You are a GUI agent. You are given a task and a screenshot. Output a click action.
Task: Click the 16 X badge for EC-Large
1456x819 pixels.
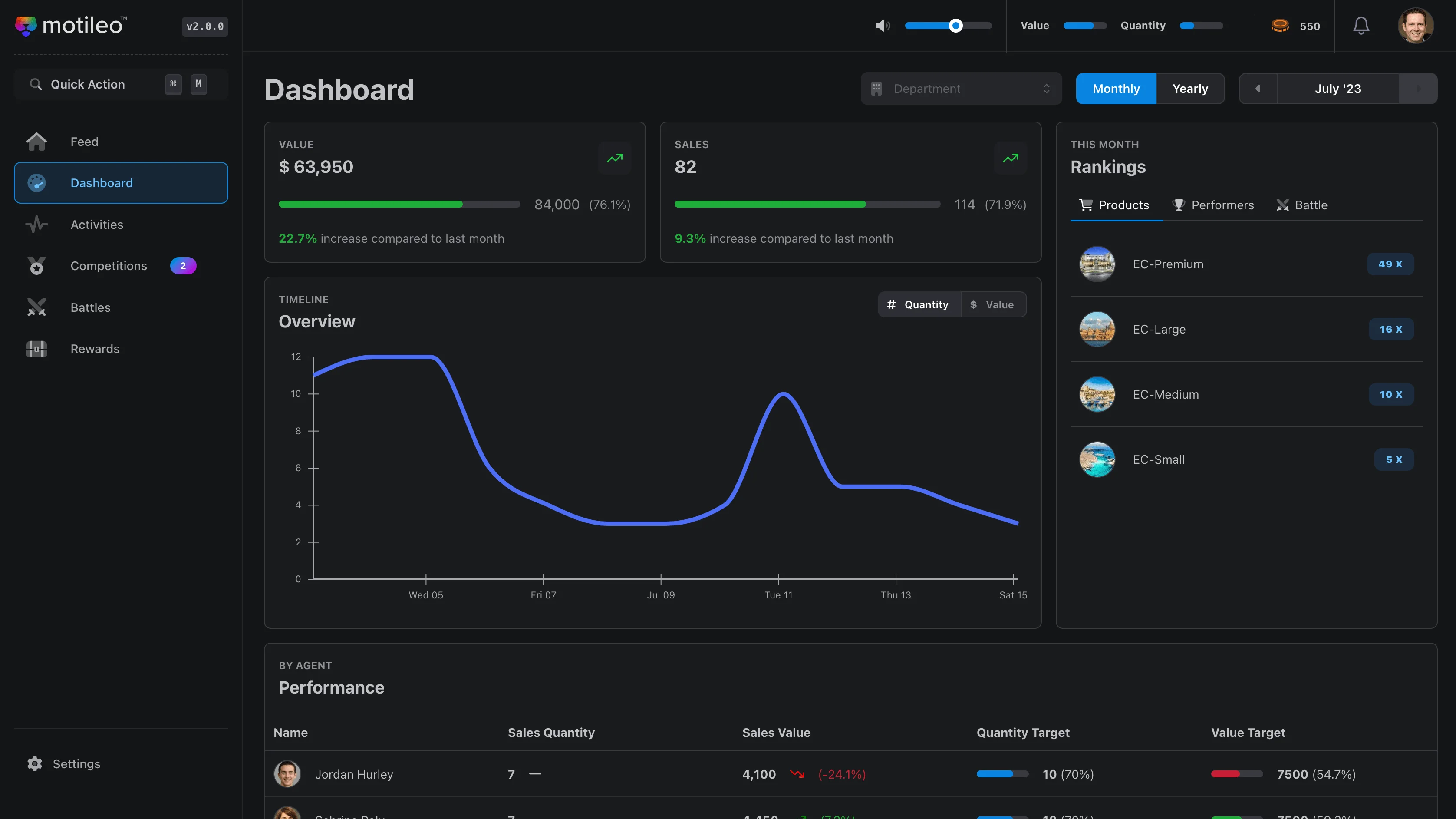coord(1391,329)
